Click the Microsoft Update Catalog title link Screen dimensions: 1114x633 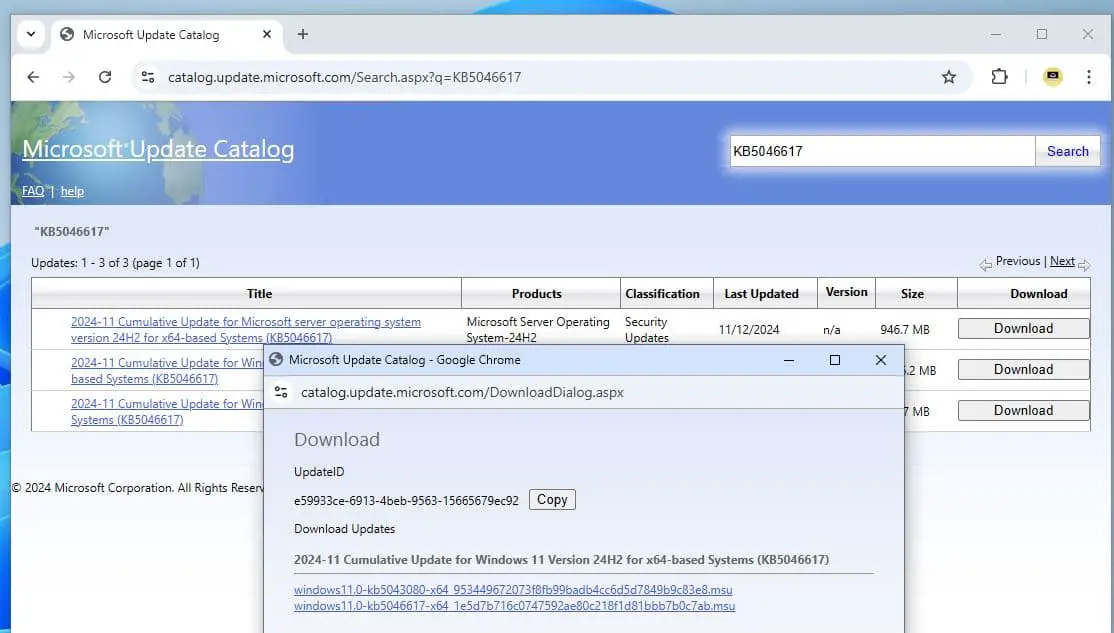(x=158, y=149)
